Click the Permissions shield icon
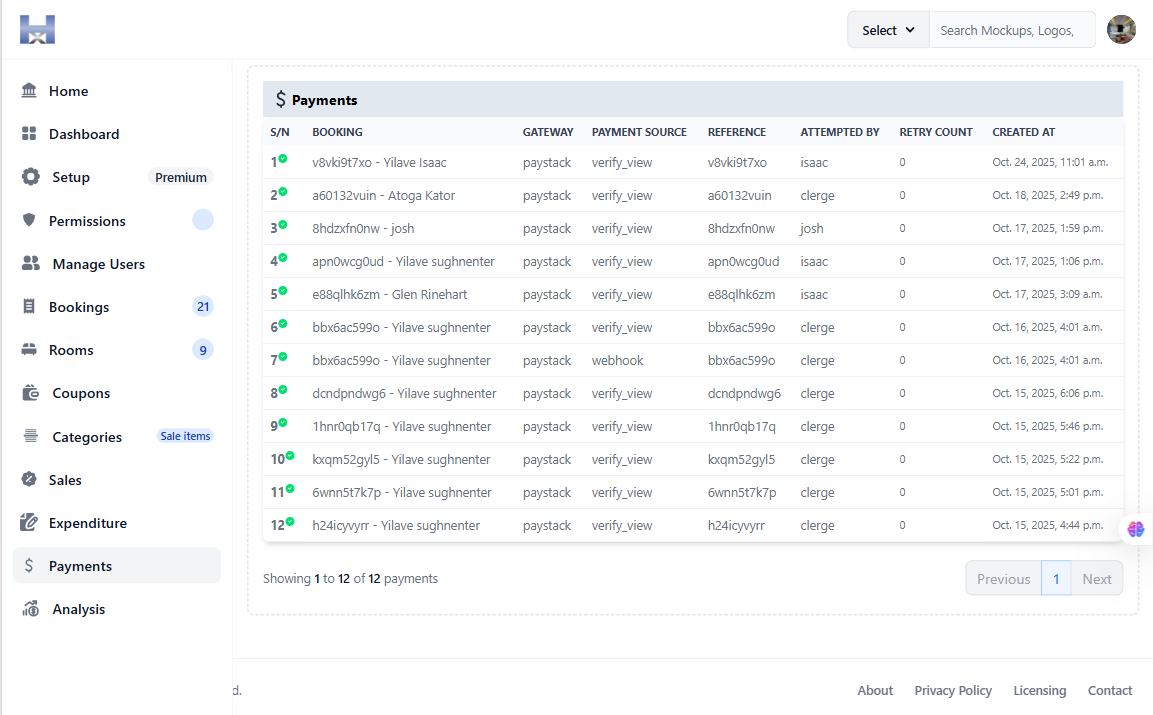1153x715 pixels. click(x=30, y=221)
